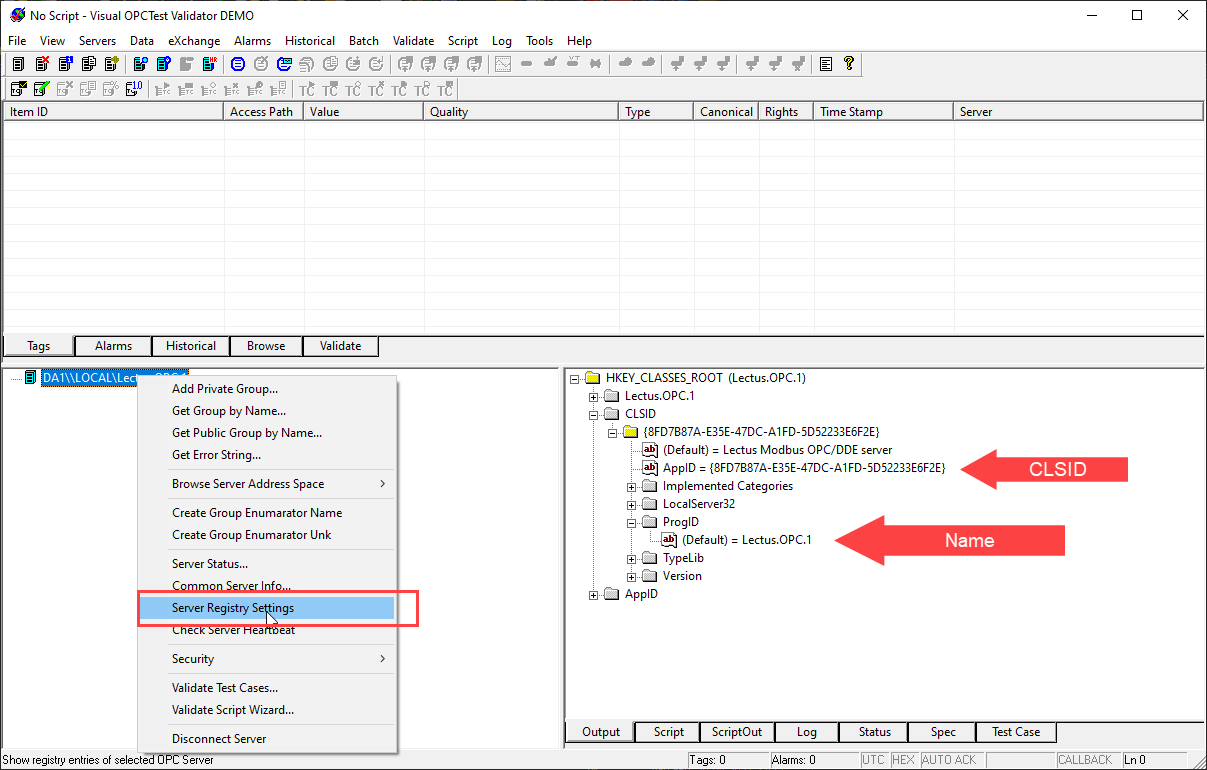The height and width of the screenshot is (770, 1207).
Task: Choose Server Status... from context menu
Action: (x=267, y=564)
